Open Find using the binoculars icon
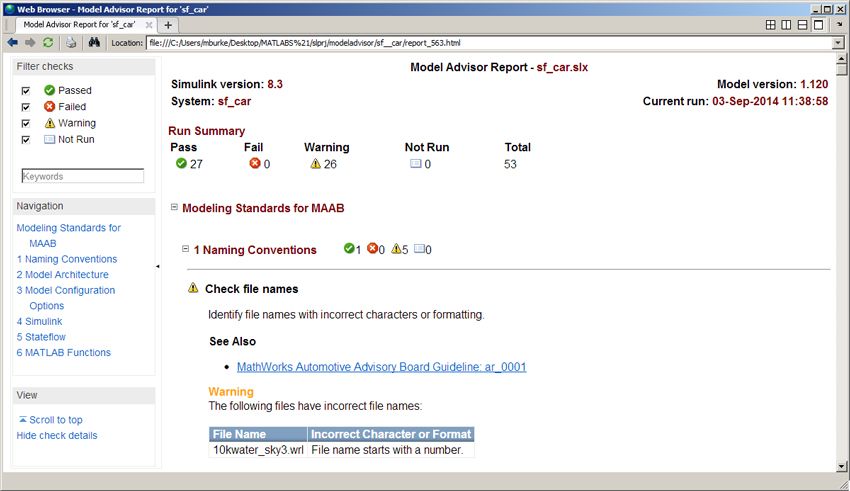Viewport: 850px width, 491px height. click(95, 43)
